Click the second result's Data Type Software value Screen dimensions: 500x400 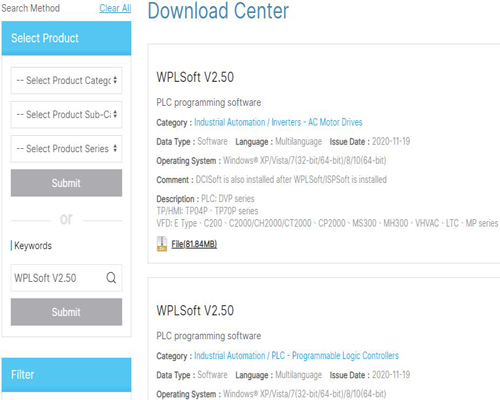(x=212, y=375)
